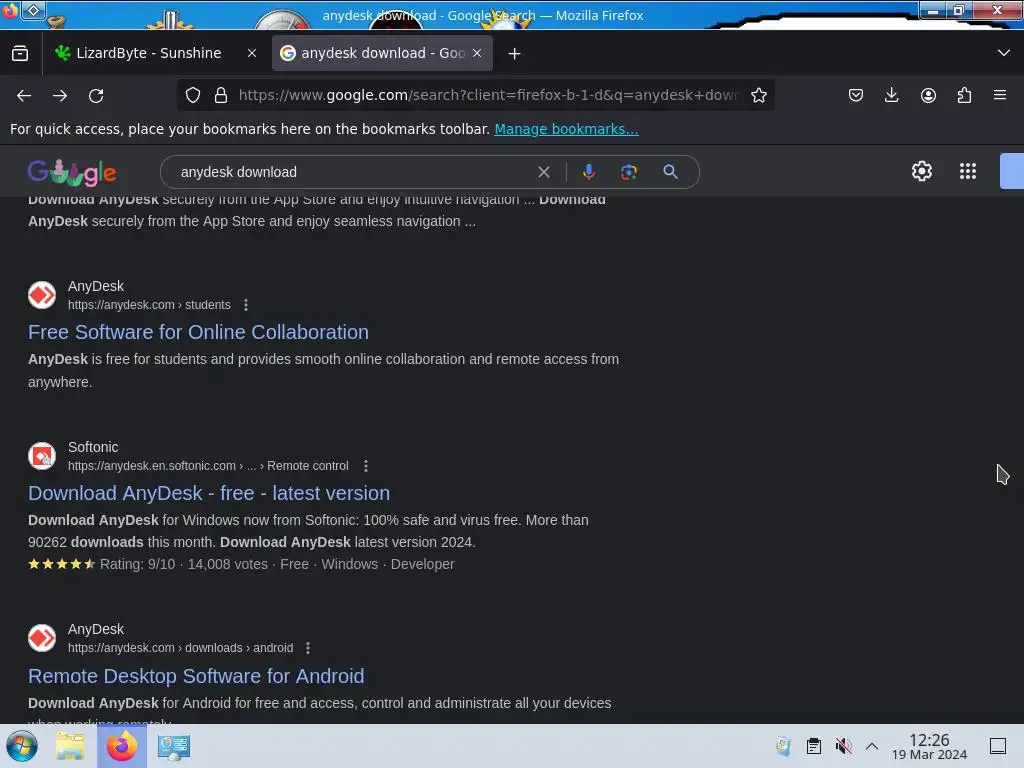
Task: Click the AnyDesk favicon of students result
Action: (x=42, y=295)
